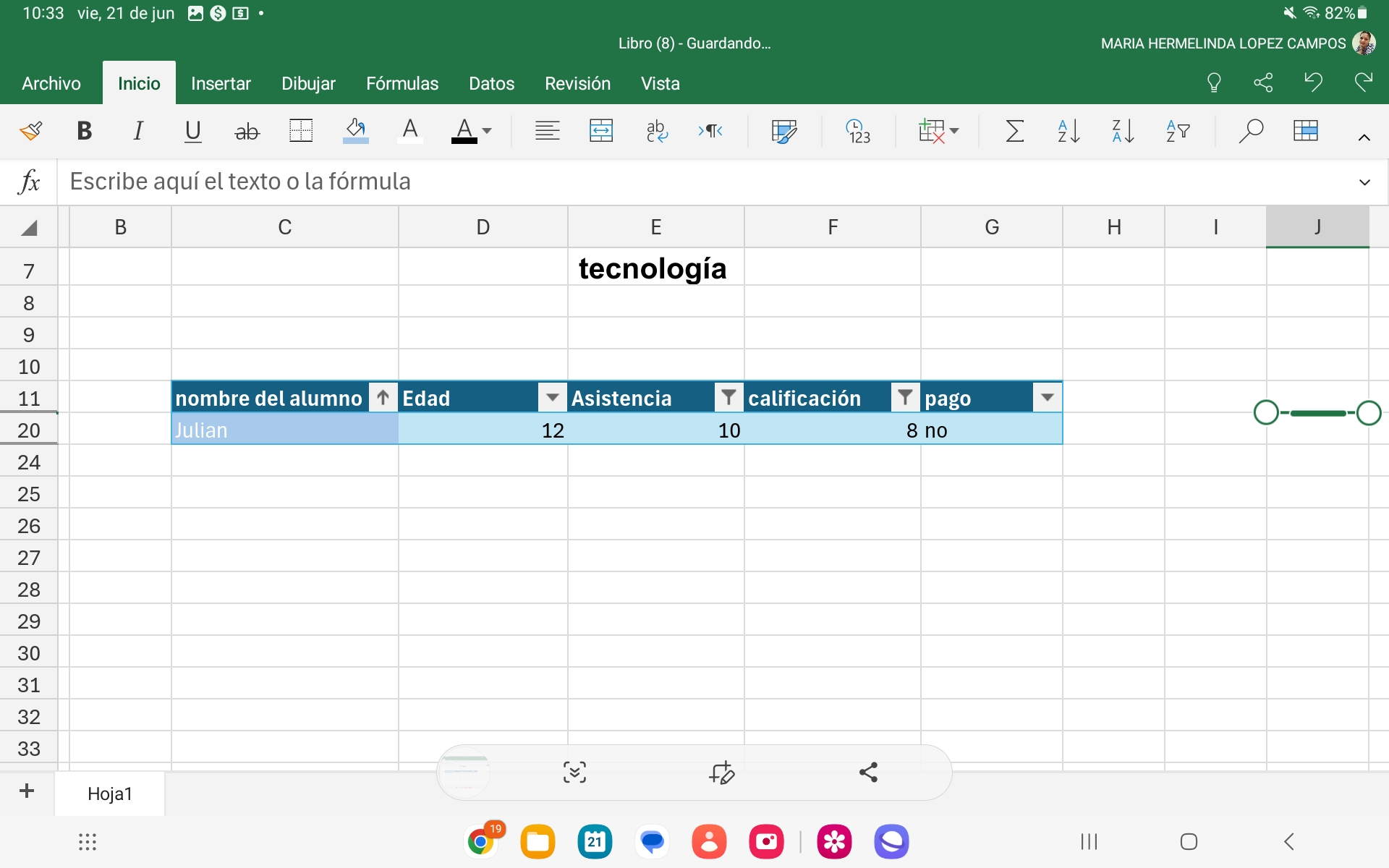Image resolution: width=1389 pixels, height=868 pixels.
Task: Add a new sheet with plus button
Action: 27,791
